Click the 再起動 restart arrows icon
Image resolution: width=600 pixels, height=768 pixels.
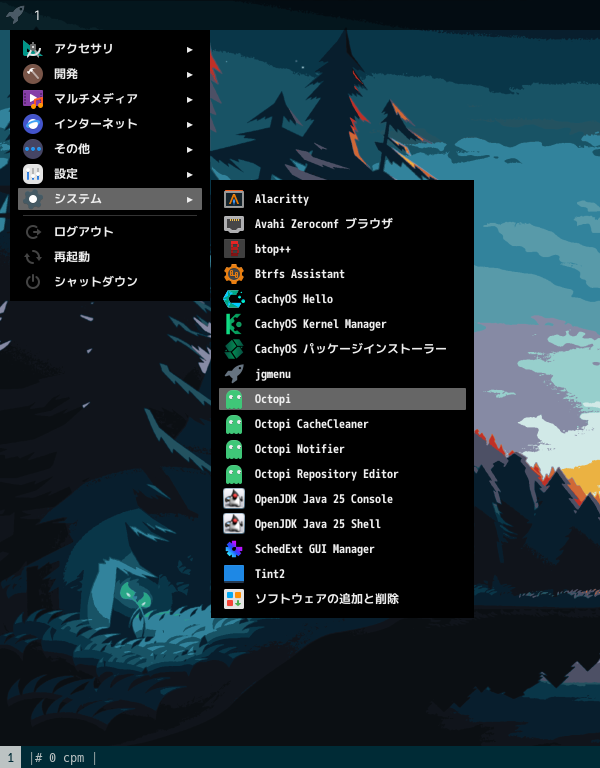pyautogui.click(x=33, y=257)
